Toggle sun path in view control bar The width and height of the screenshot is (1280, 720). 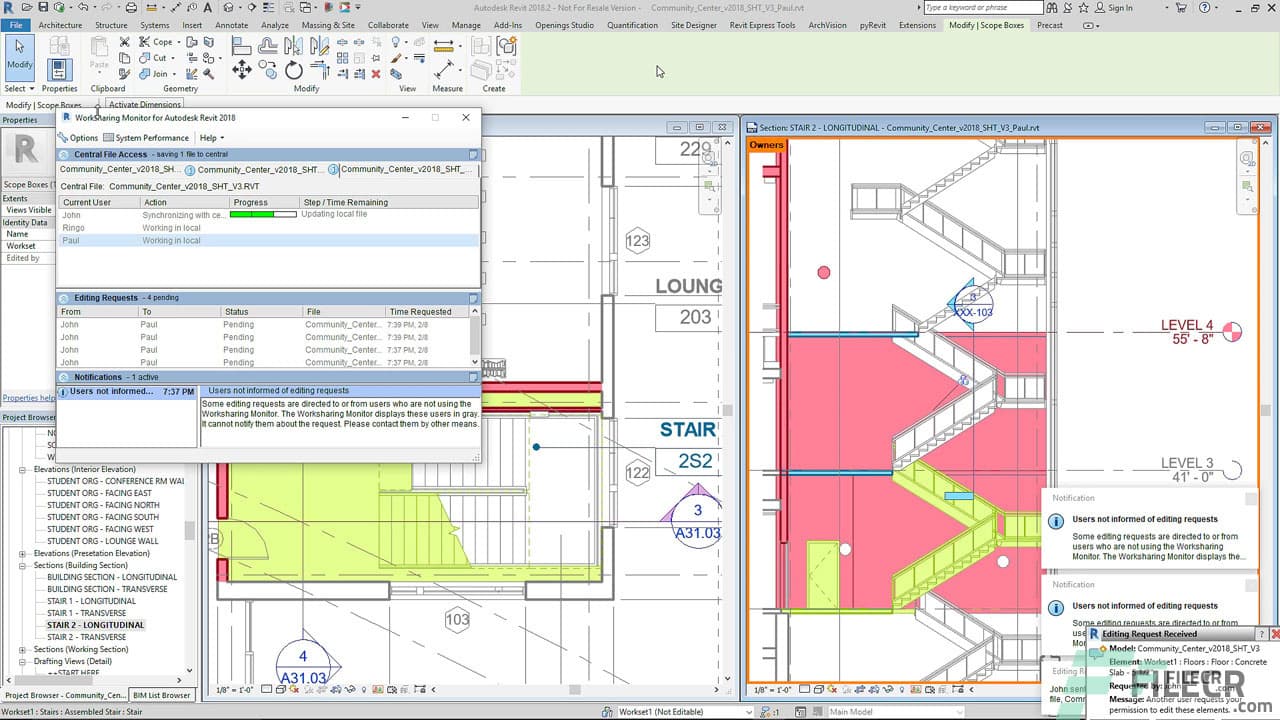click(x=831, y=689)
